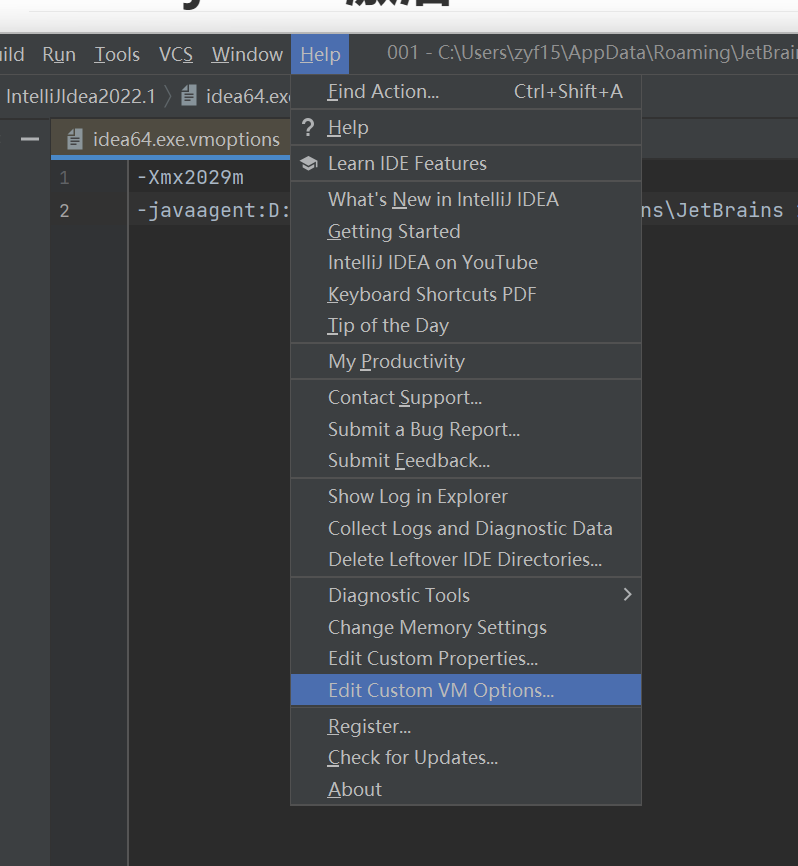The width and height of the screenshot is (798, 866).
Task: Click the question mark icon beside Help entry
Action: 308,128
